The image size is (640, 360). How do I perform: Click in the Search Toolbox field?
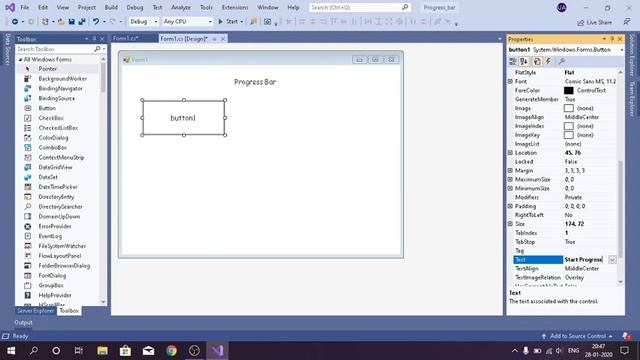point(55,49)
